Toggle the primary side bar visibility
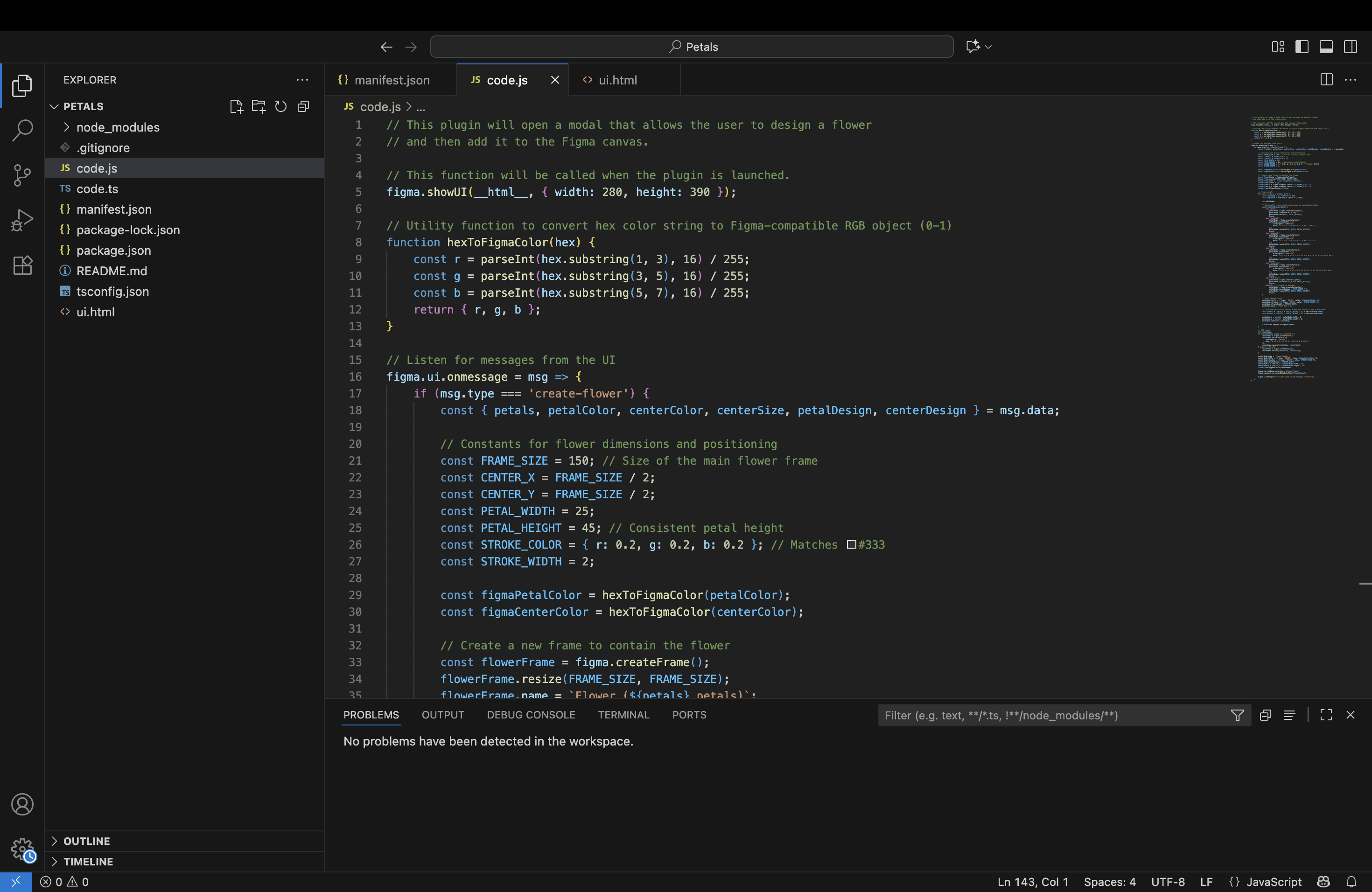The width and height of the screenshot is (1372, 892). 1302,47
